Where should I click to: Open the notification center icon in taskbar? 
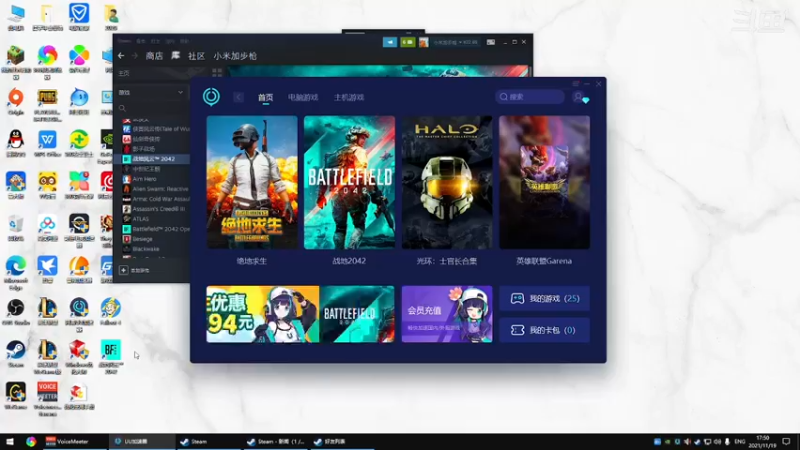click(786, 441)
